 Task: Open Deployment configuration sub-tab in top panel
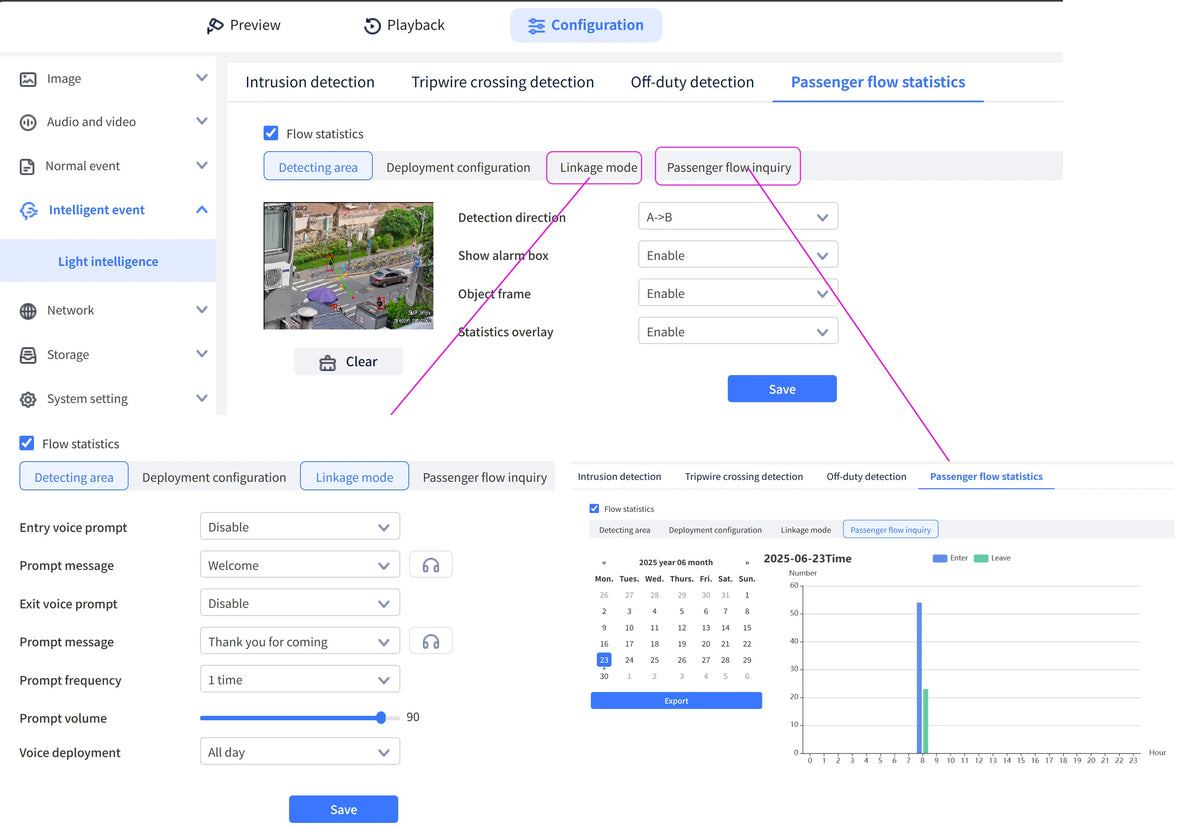[458, 167]
